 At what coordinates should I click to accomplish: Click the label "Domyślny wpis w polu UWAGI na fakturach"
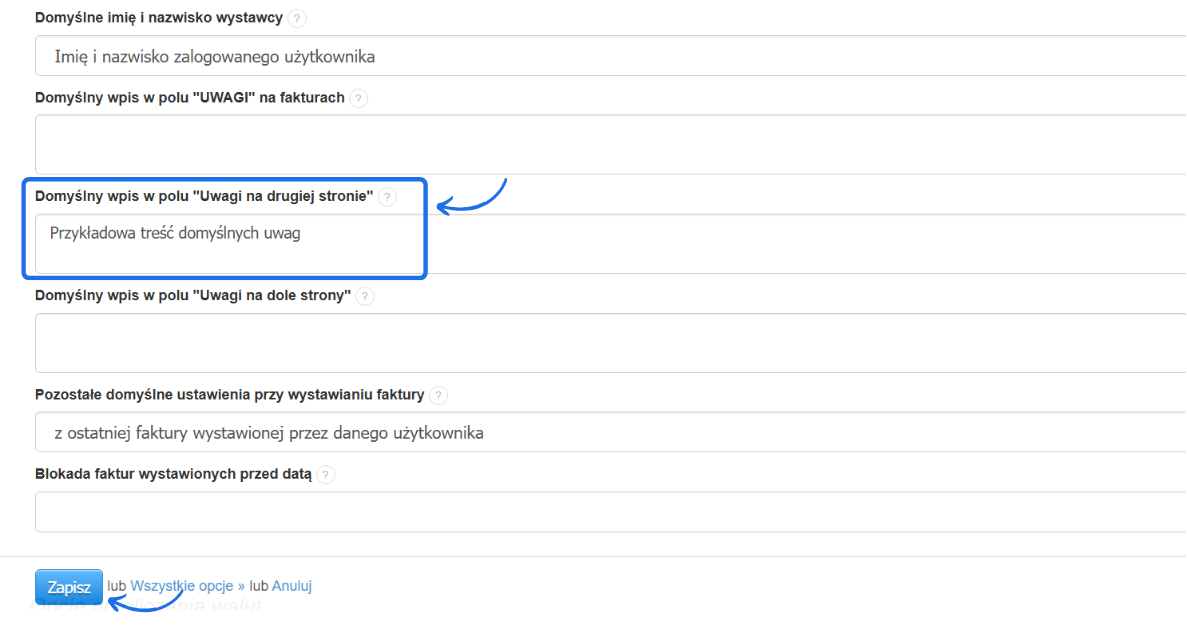[190, 98]
